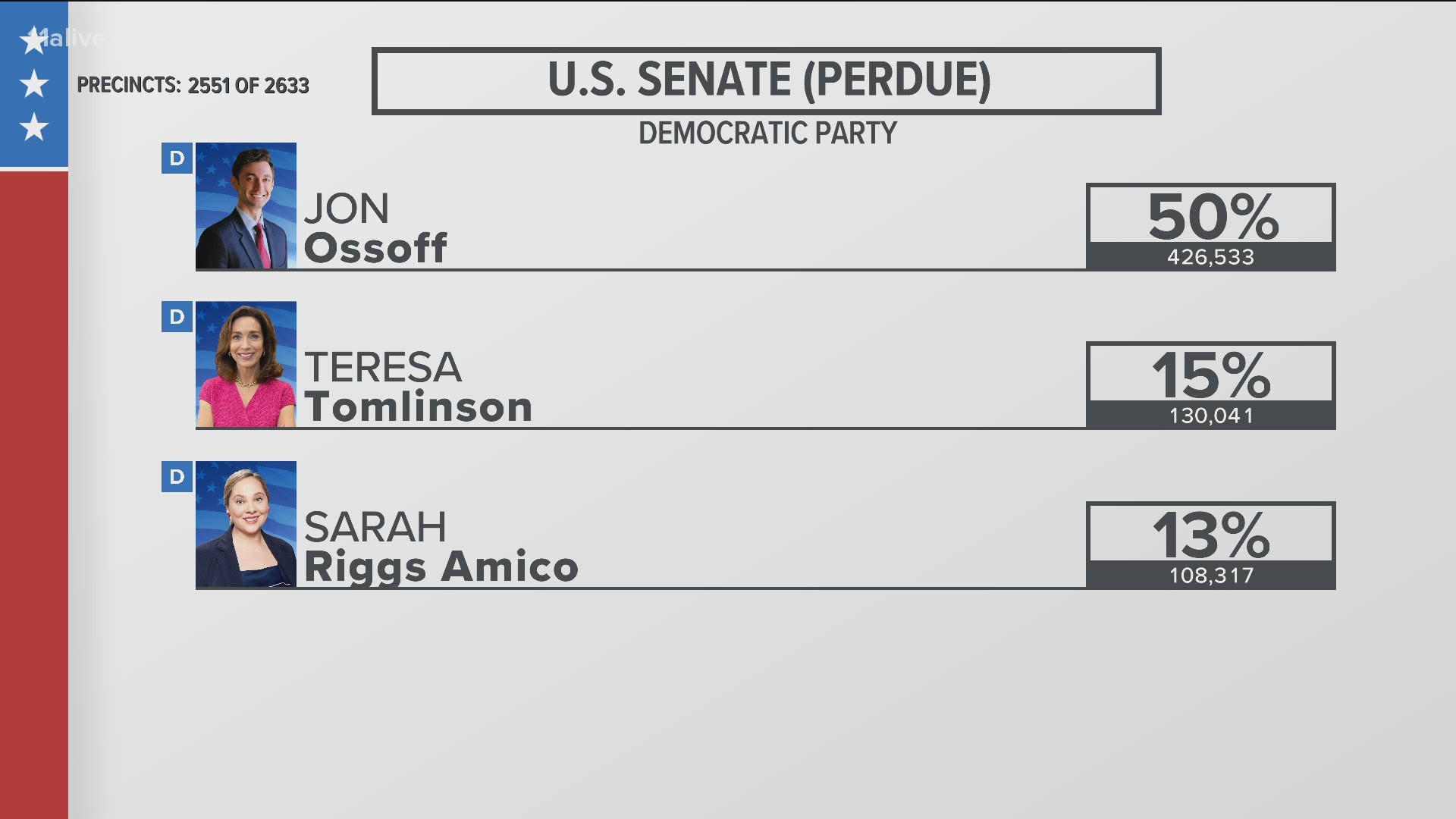Click the 108,317 vote count
The height and width of the screenshot is (819, 1456).
[1211, 576]
